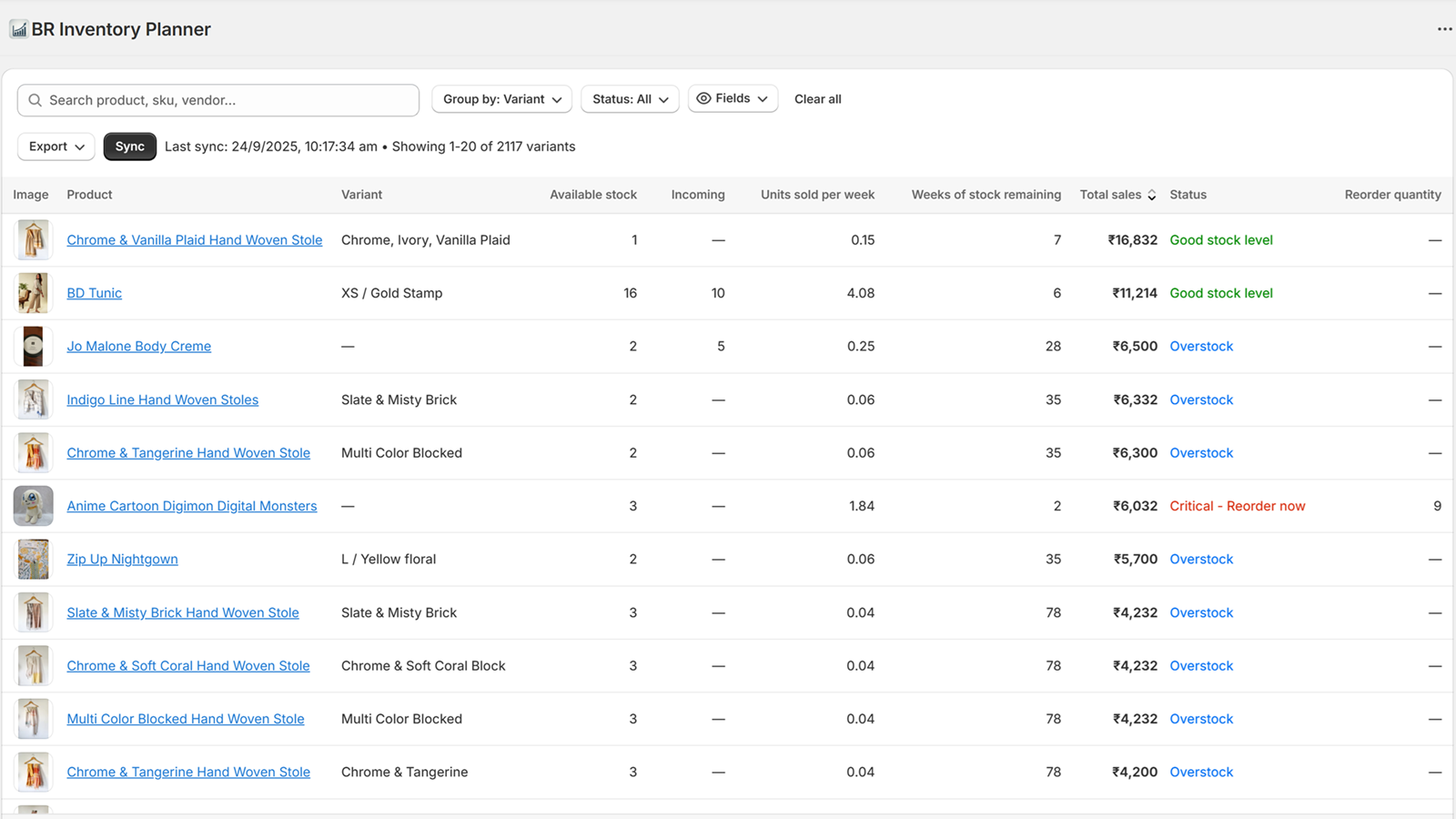Click the Weeks of stock remaining header
The image size is (1456, 819).
[986, 195]
